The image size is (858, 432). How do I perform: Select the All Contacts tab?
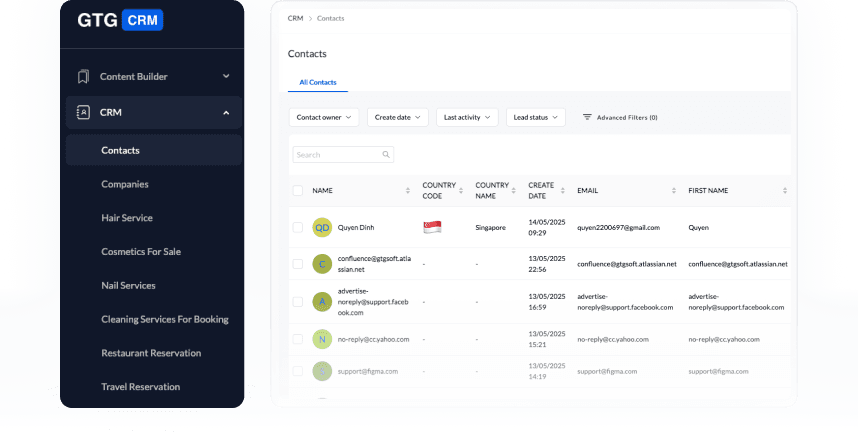point(318,82)
